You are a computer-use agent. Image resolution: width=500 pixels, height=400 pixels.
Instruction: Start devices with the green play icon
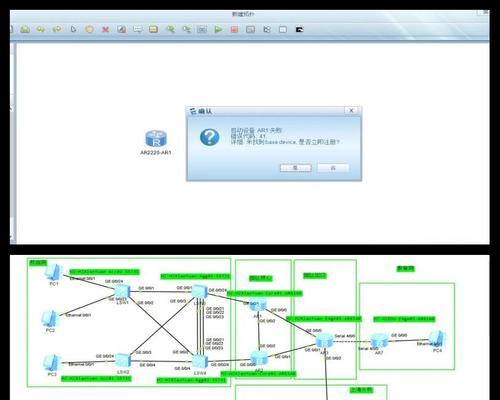[x=218, y=30]
